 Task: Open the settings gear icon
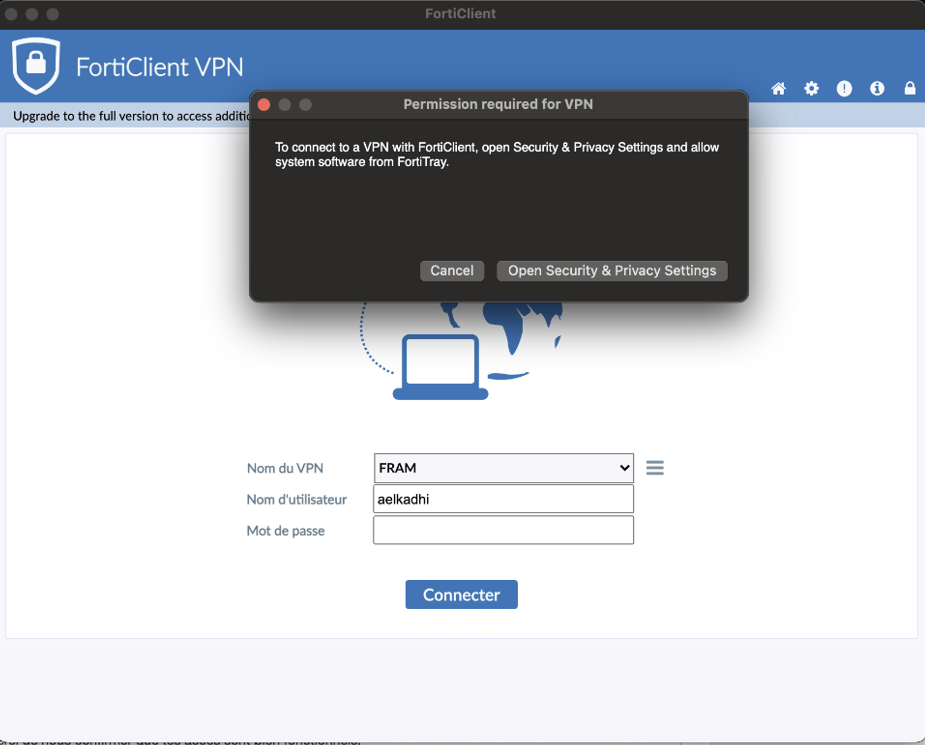point(811,88)
